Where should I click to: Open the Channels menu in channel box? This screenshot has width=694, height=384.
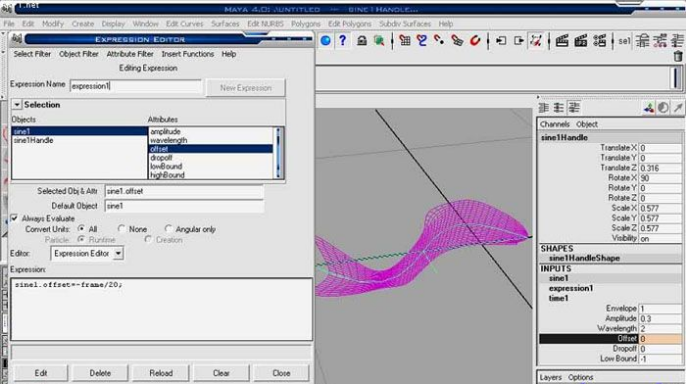(x=555, y=124)
